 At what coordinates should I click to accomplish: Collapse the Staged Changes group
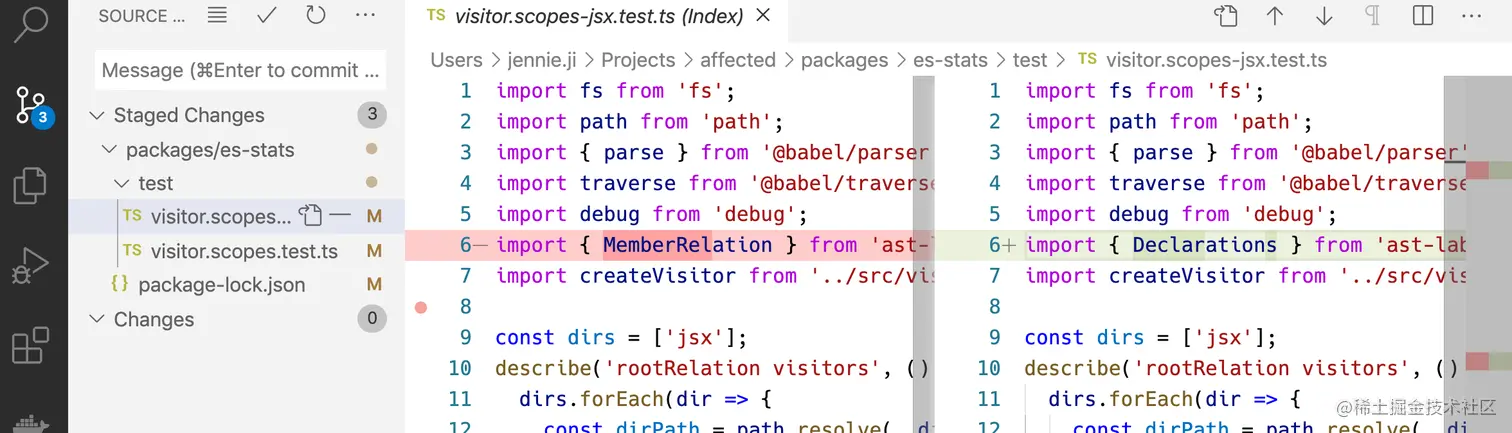tap(97, 115)
